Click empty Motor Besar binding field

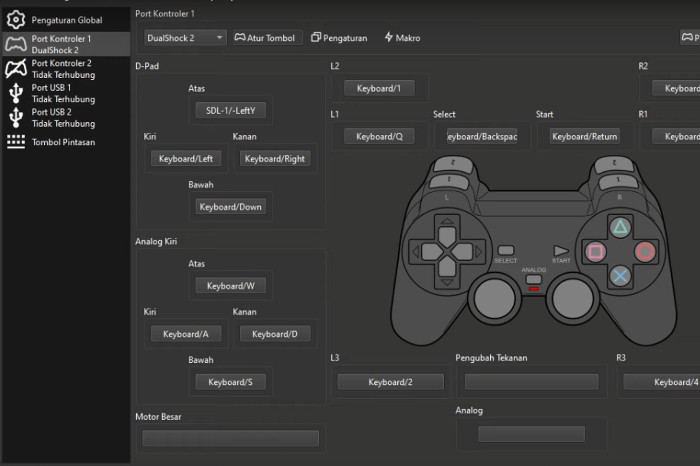point(230,438)
